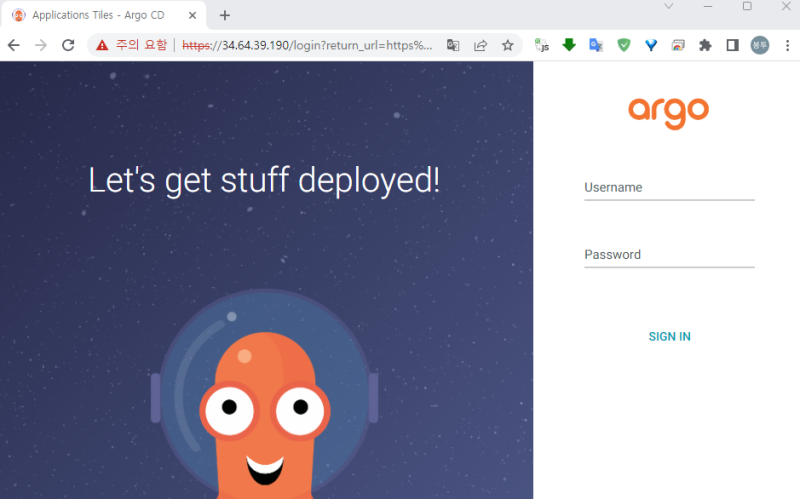800x499 pixels.
Task: Click the argo logo
Action: pos(668,113)
